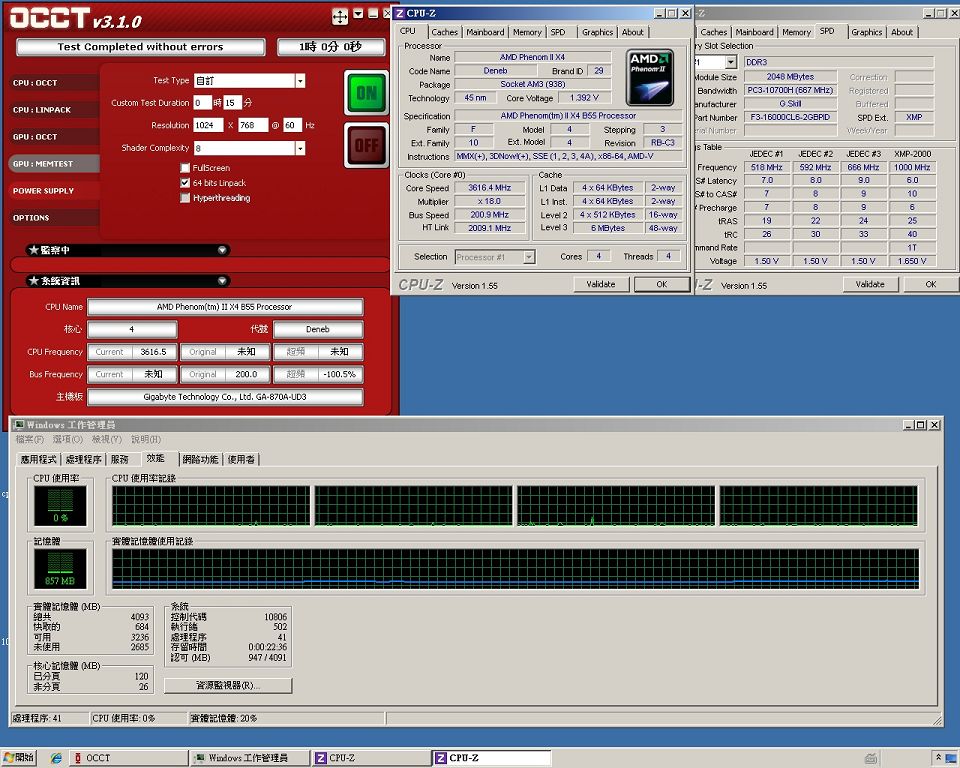This screenshot has width=960, height=768.
Task: Toggle the FullScreen checkbox
Action: pyautogui.click(x=185, y=168)
